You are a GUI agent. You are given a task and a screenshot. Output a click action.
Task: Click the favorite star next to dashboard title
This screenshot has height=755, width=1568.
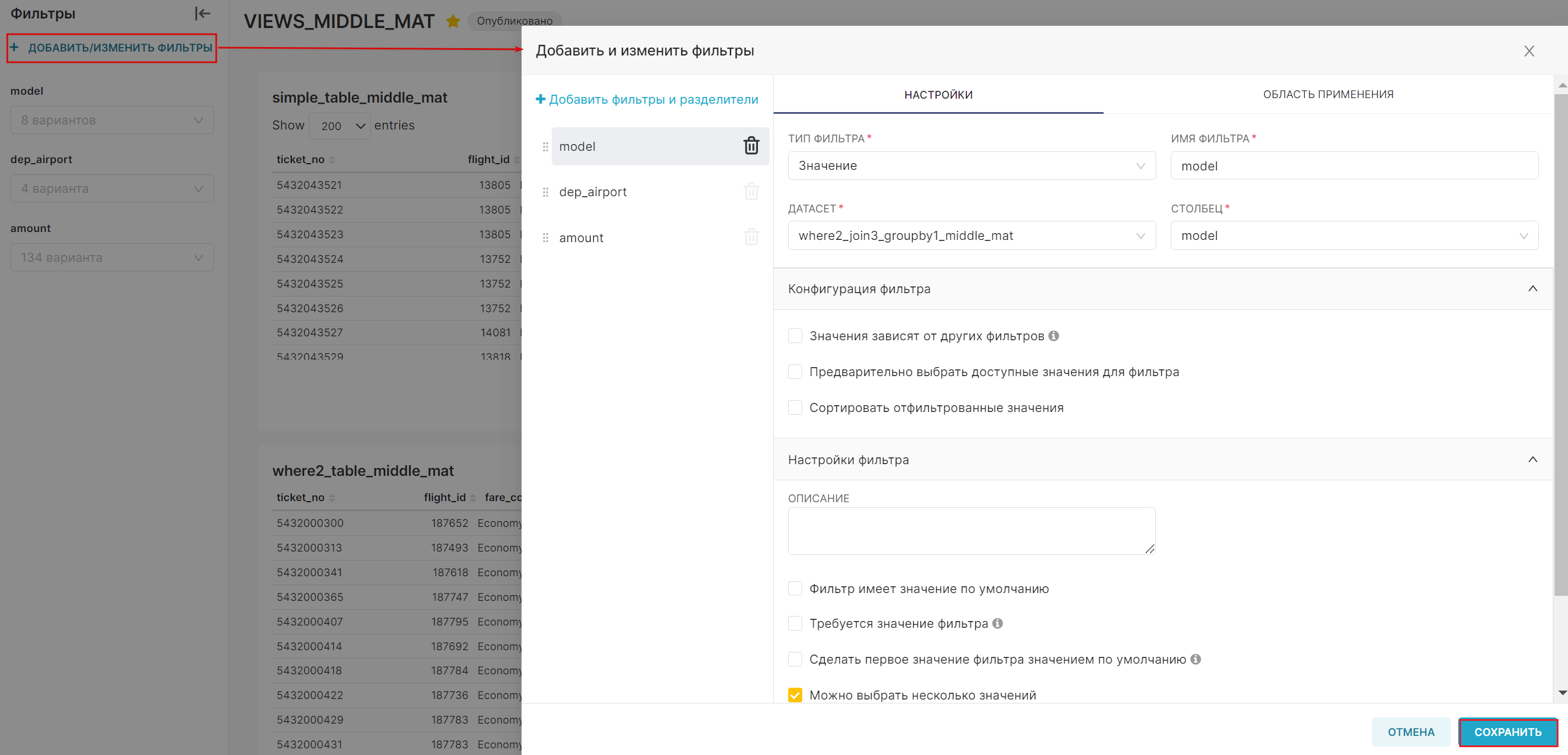[453, 21]
